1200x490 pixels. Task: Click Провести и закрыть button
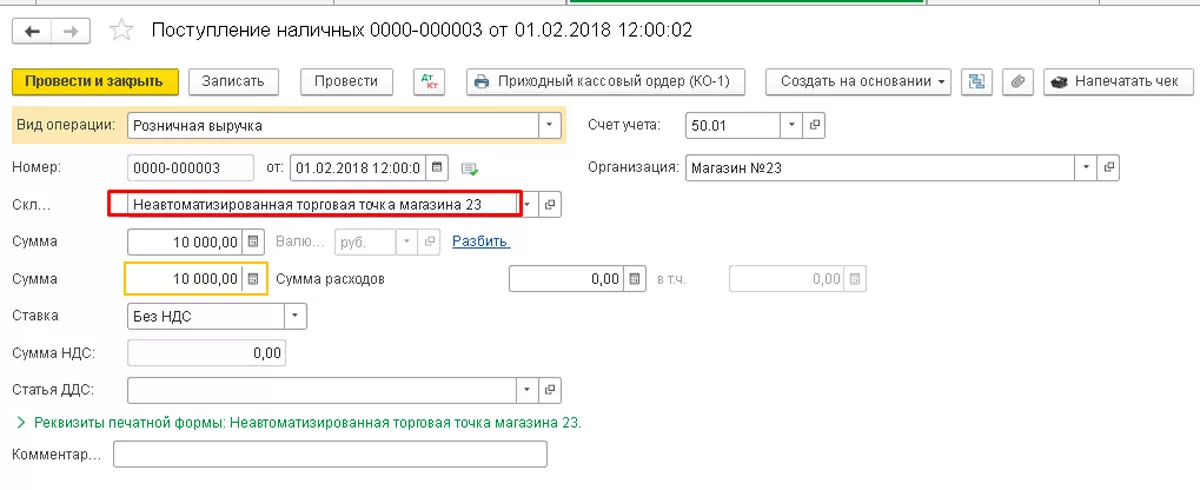[95, 82]
